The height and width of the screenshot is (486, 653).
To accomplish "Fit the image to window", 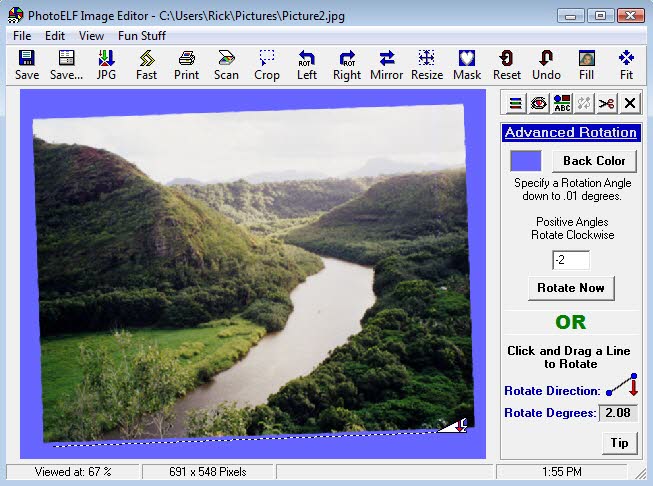I will point(626,65).
